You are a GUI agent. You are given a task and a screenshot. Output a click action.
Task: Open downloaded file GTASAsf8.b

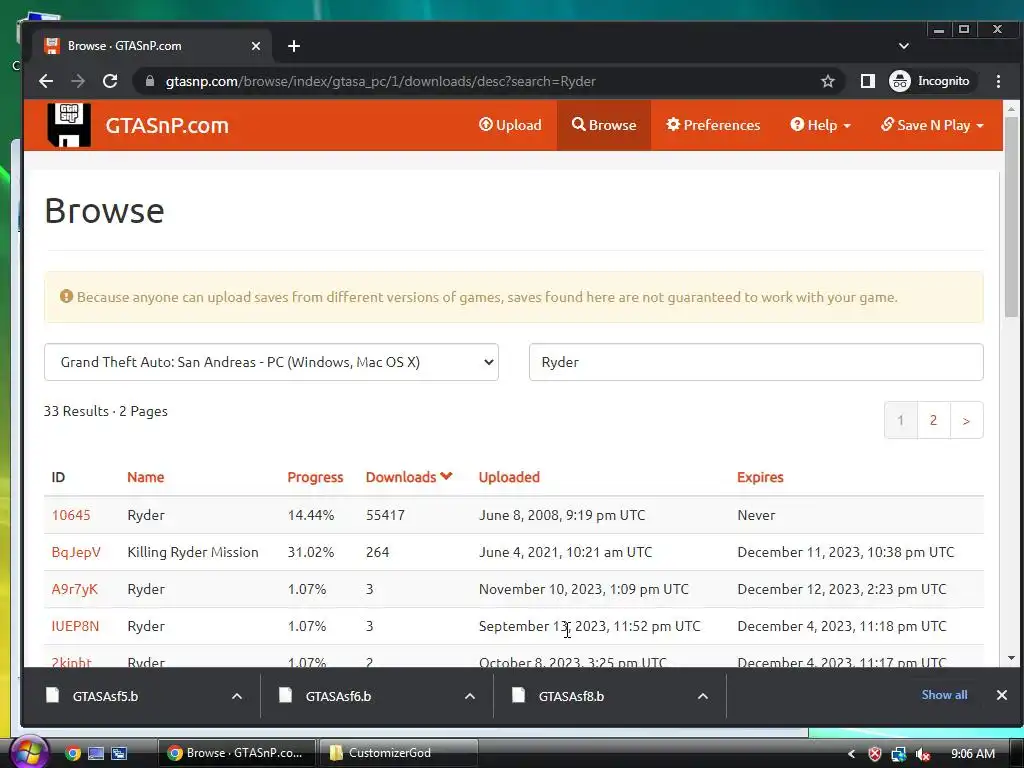point(571,696)
